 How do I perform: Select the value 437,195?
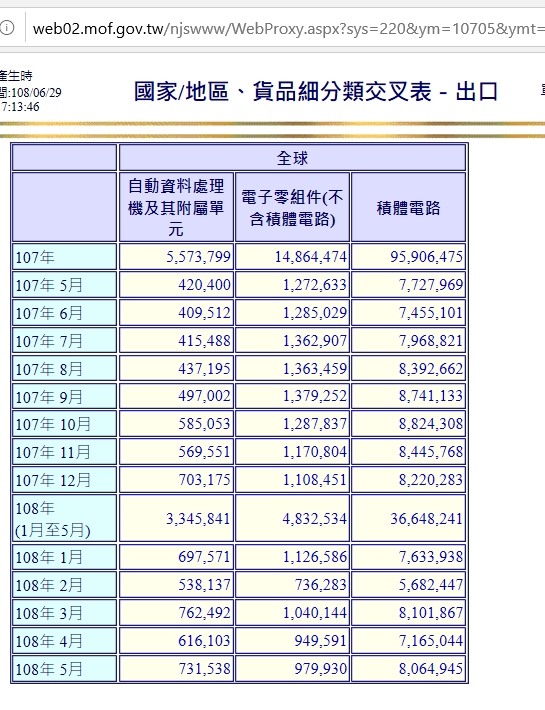pos(204,368)
